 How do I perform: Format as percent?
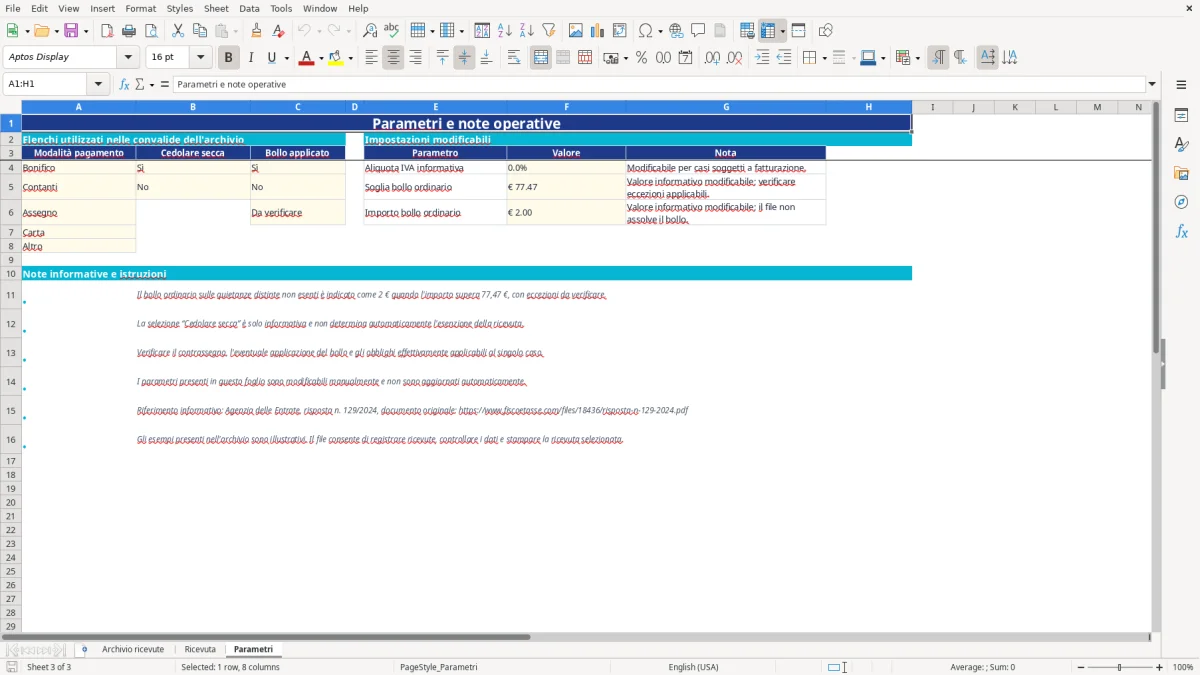coord(641,58)
